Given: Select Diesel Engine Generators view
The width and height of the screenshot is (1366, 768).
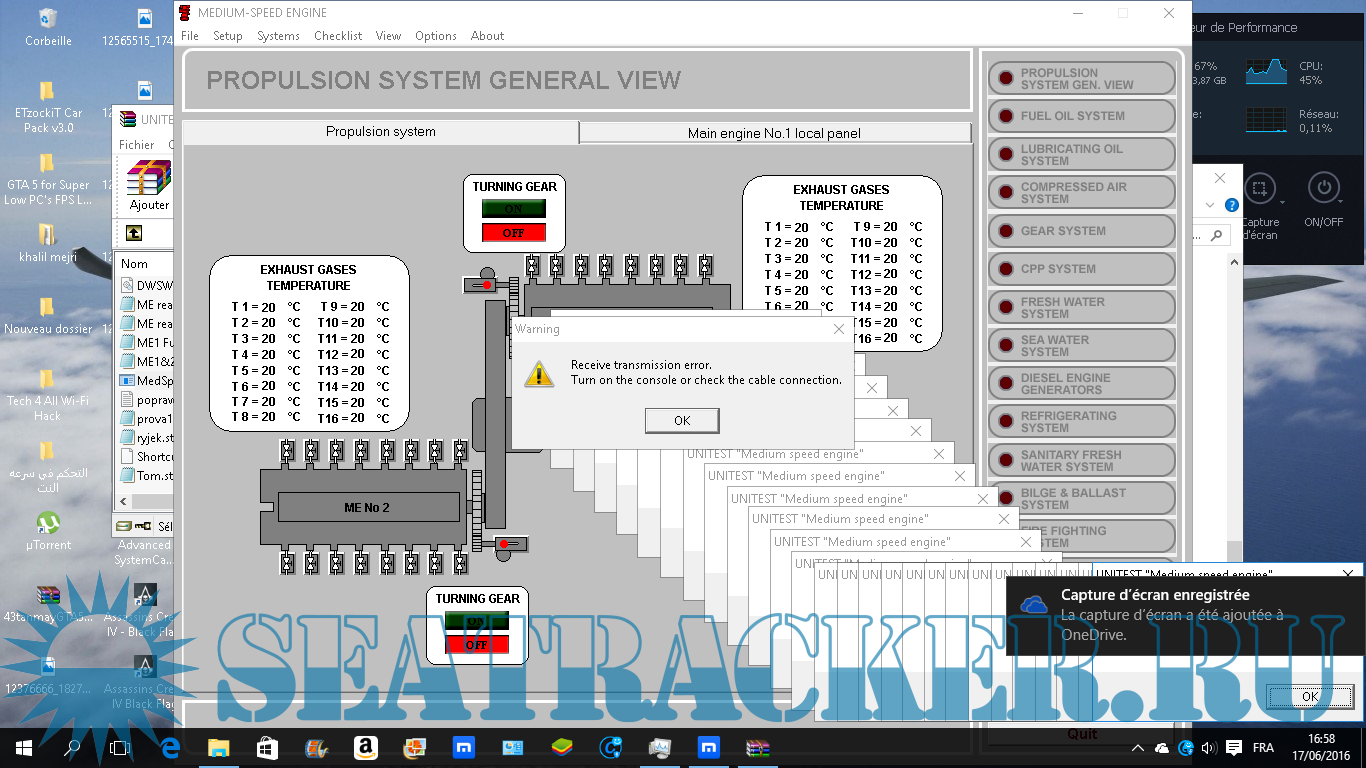Looking at the screenshot, I should 1081,384.
